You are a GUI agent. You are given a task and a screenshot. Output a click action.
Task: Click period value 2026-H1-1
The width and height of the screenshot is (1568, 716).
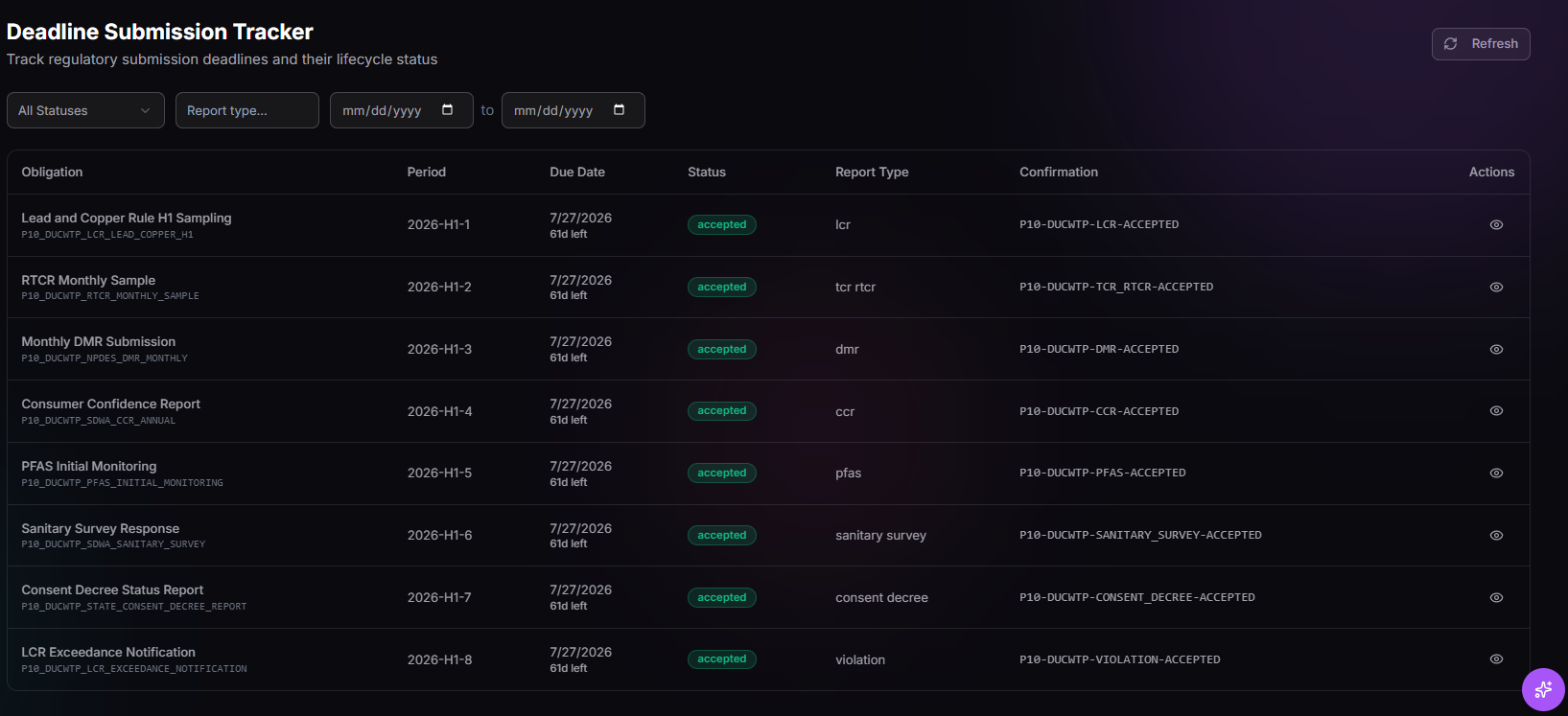[x=439, y=225]
